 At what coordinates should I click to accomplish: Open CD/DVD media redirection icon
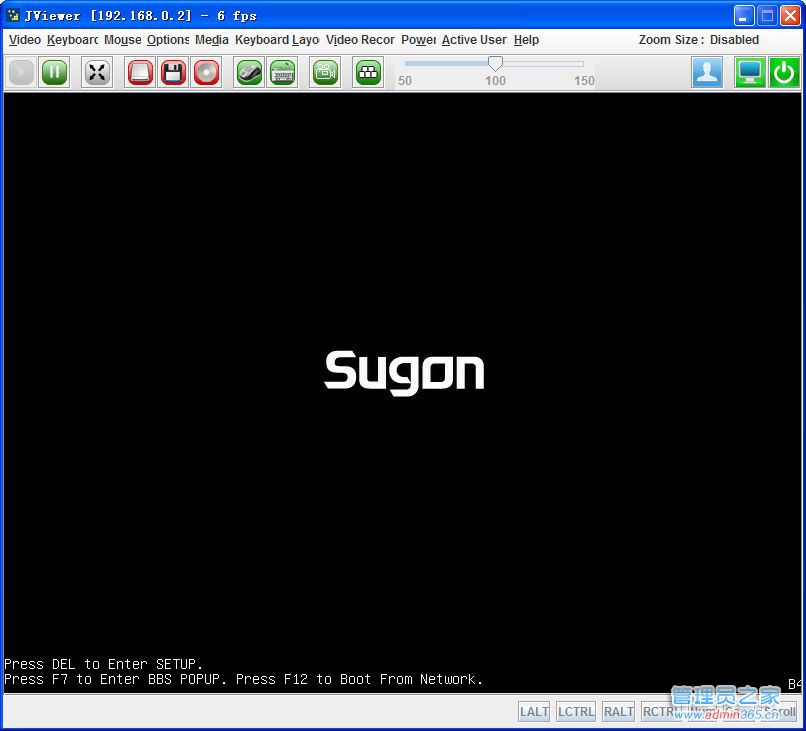(x=207, y=72)
